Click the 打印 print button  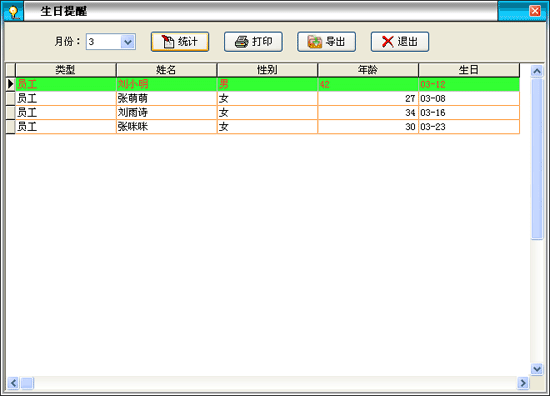pos(253,42)
